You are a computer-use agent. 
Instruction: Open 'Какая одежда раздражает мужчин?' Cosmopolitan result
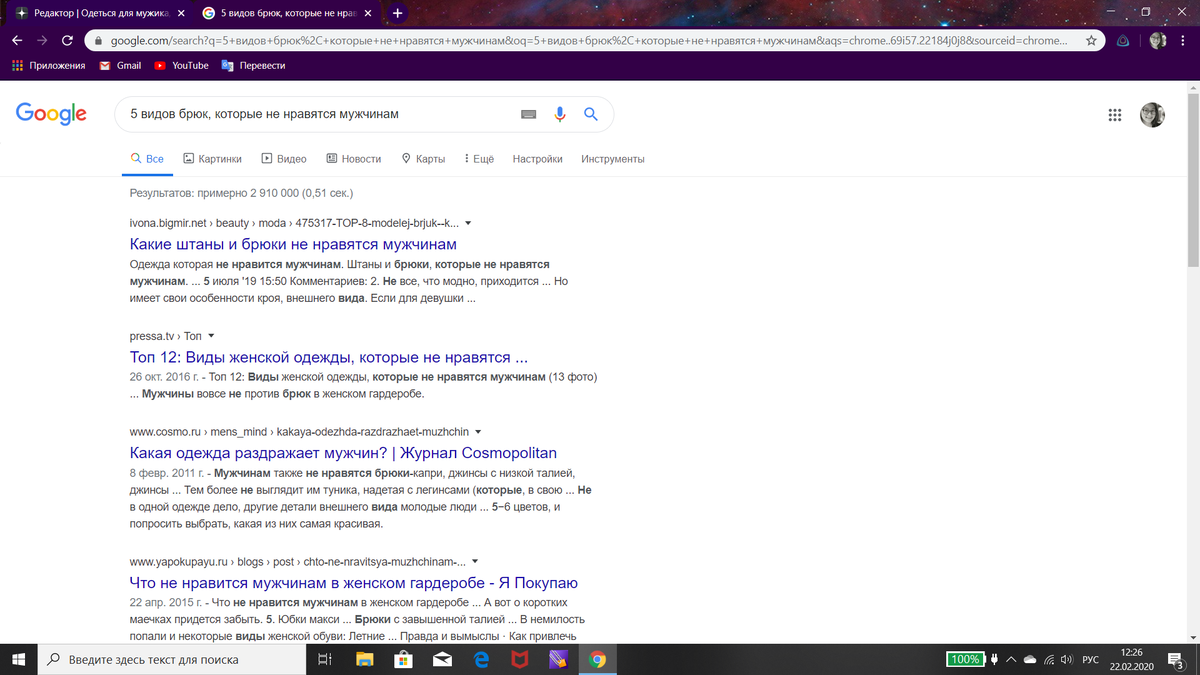[x=343, y=453]
